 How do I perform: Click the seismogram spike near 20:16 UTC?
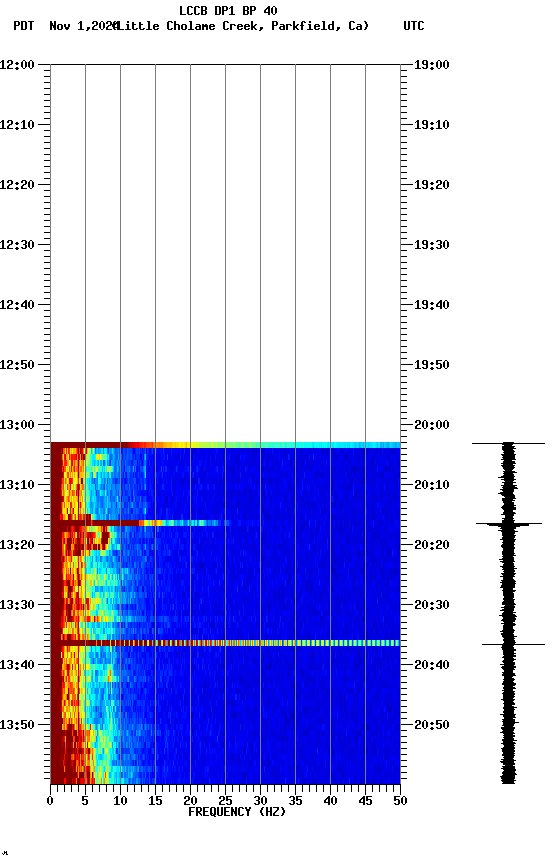pos(509,524)
